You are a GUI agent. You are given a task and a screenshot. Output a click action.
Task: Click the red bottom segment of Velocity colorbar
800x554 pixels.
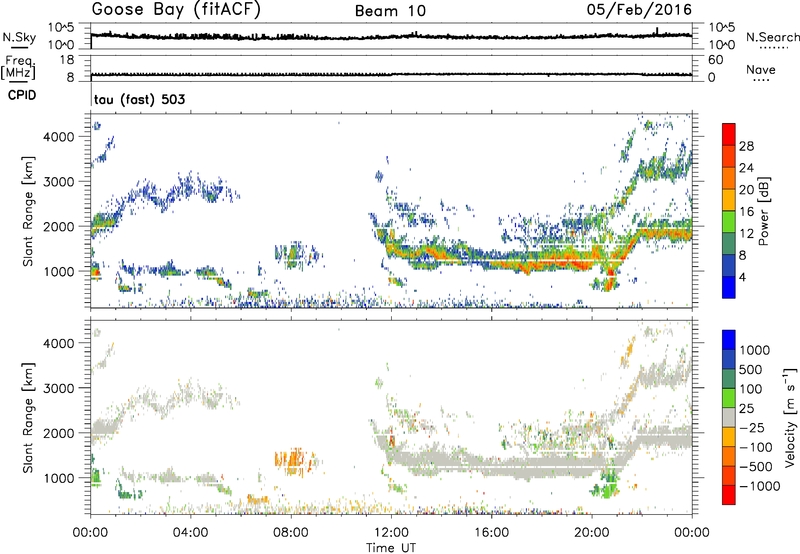pyautogui.click(x=729, y=495)
